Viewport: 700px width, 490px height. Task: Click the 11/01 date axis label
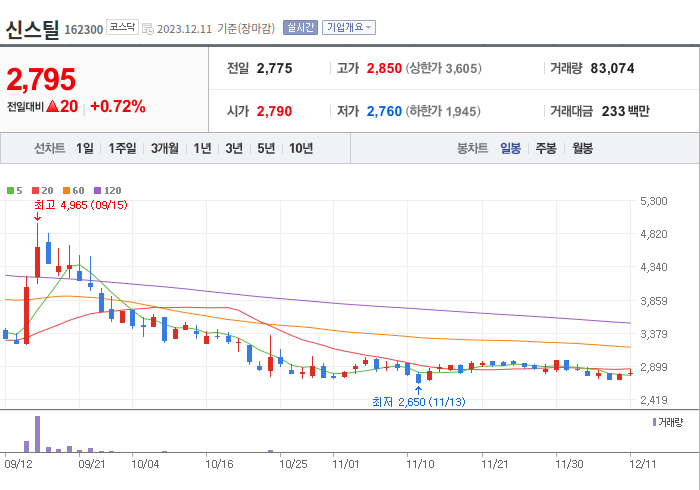click(346, 464)
